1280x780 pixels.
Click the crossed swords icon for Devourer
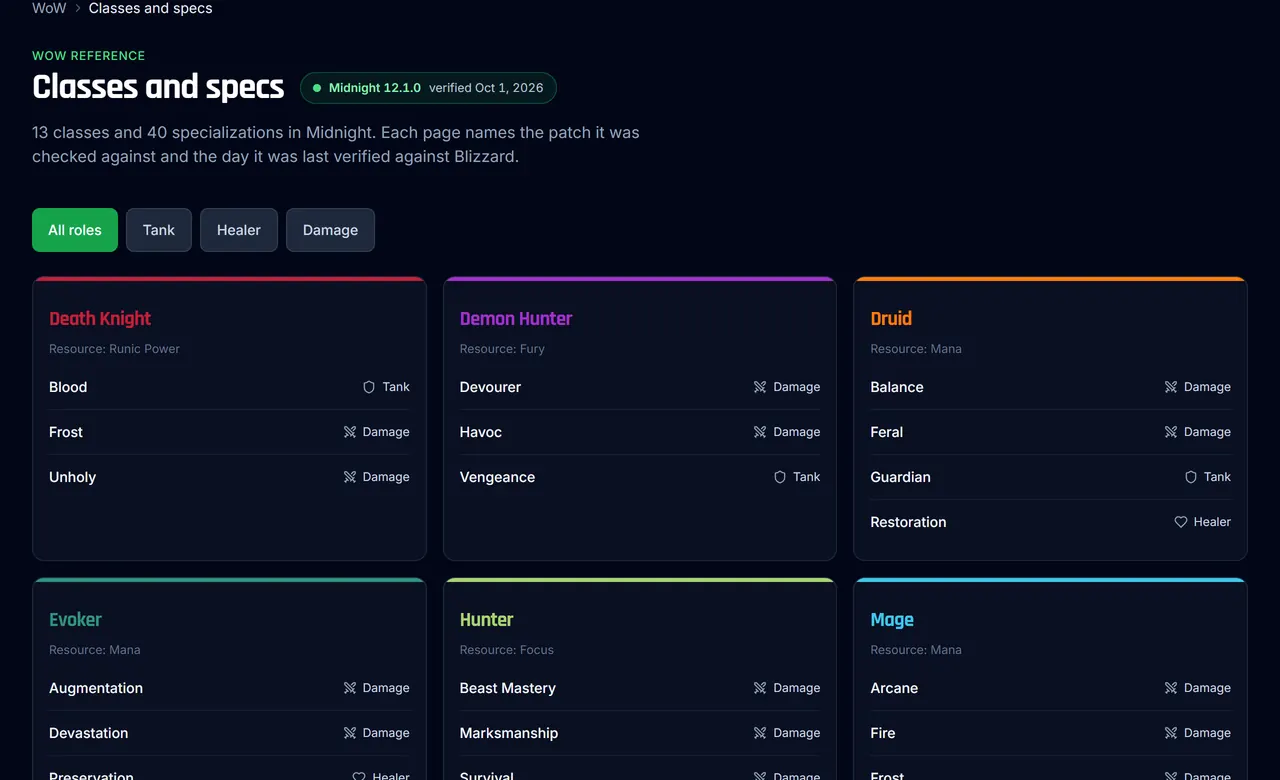point(760,387)
